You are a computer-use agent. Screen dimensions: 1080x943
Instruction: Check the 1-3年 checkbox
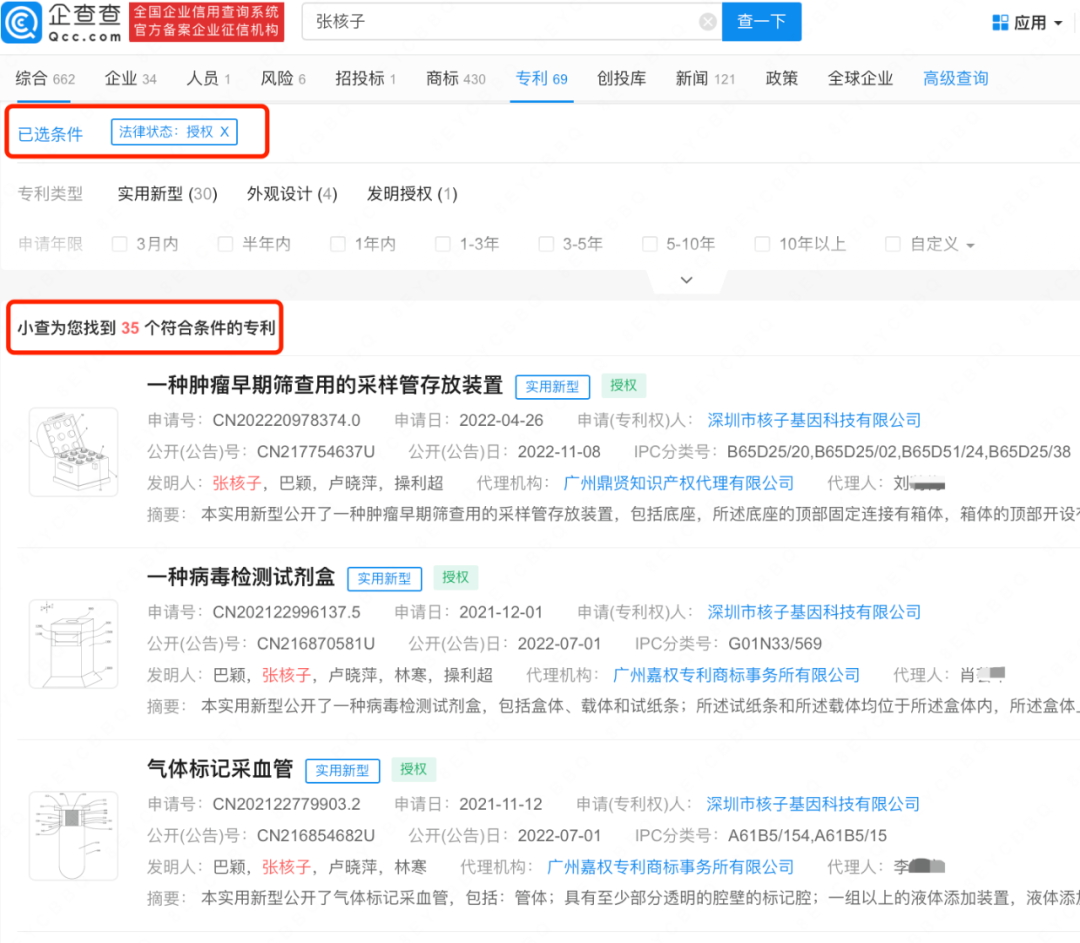point(443,244)
